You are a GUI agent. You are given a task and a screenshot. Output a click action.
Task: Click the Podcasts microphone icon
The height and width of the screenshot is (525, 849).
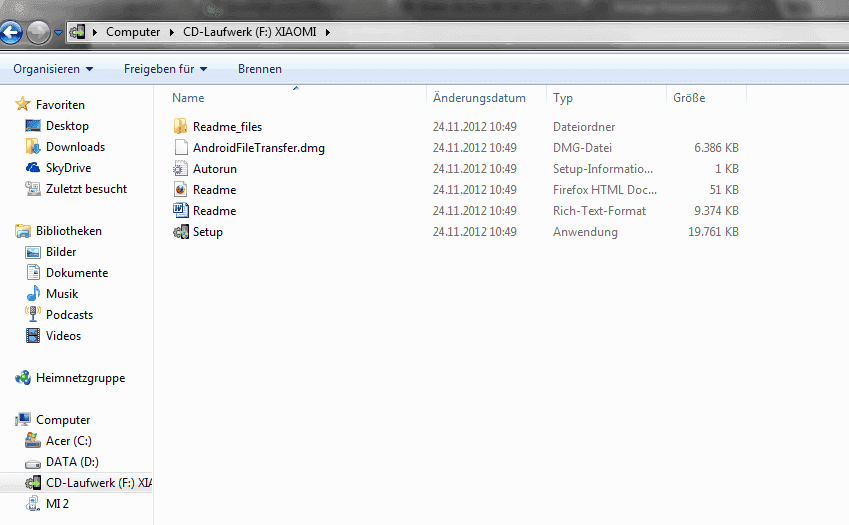(32, 314)
